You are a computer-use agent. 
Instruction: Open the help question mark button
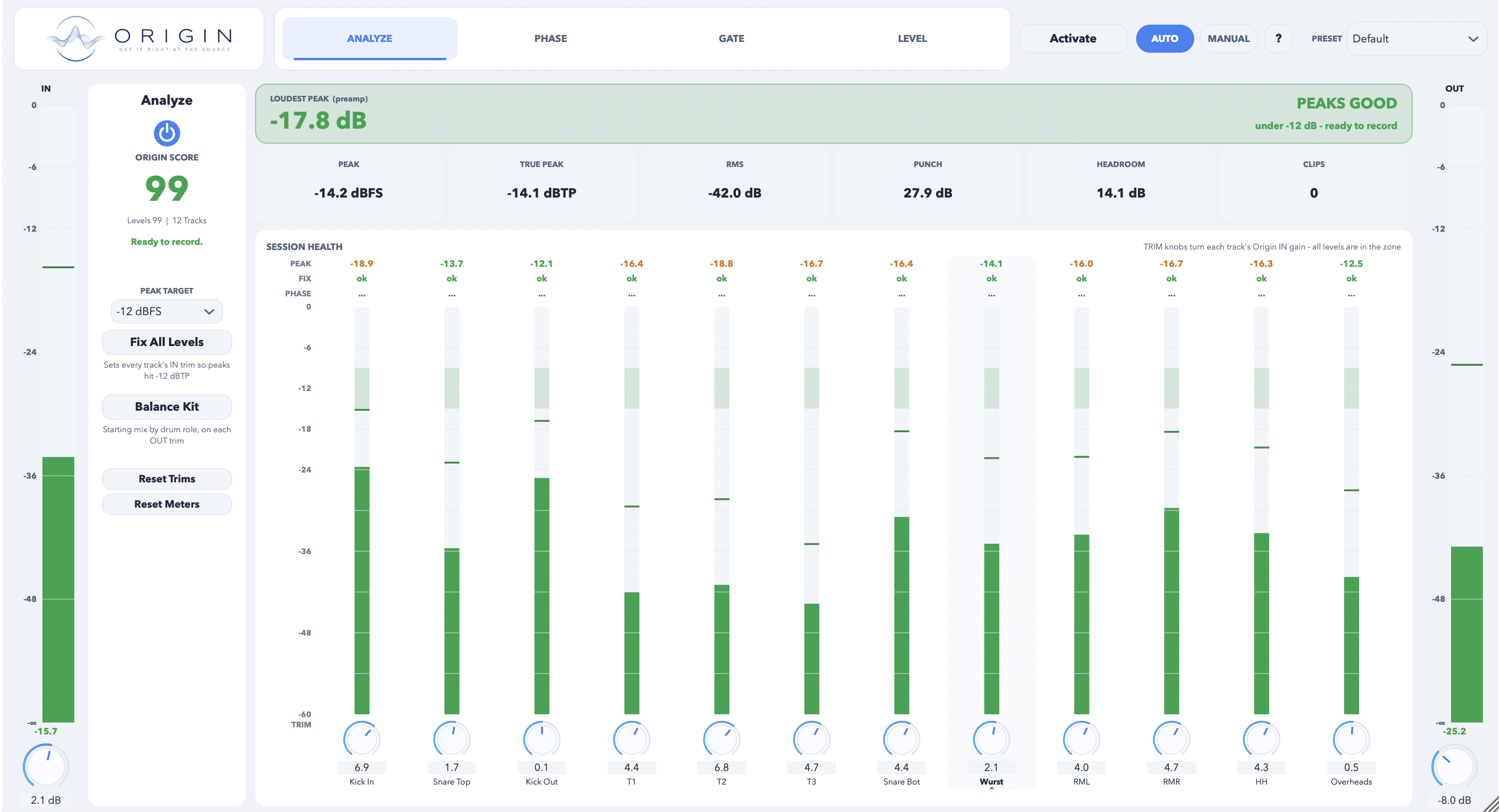pos(1279,39)
